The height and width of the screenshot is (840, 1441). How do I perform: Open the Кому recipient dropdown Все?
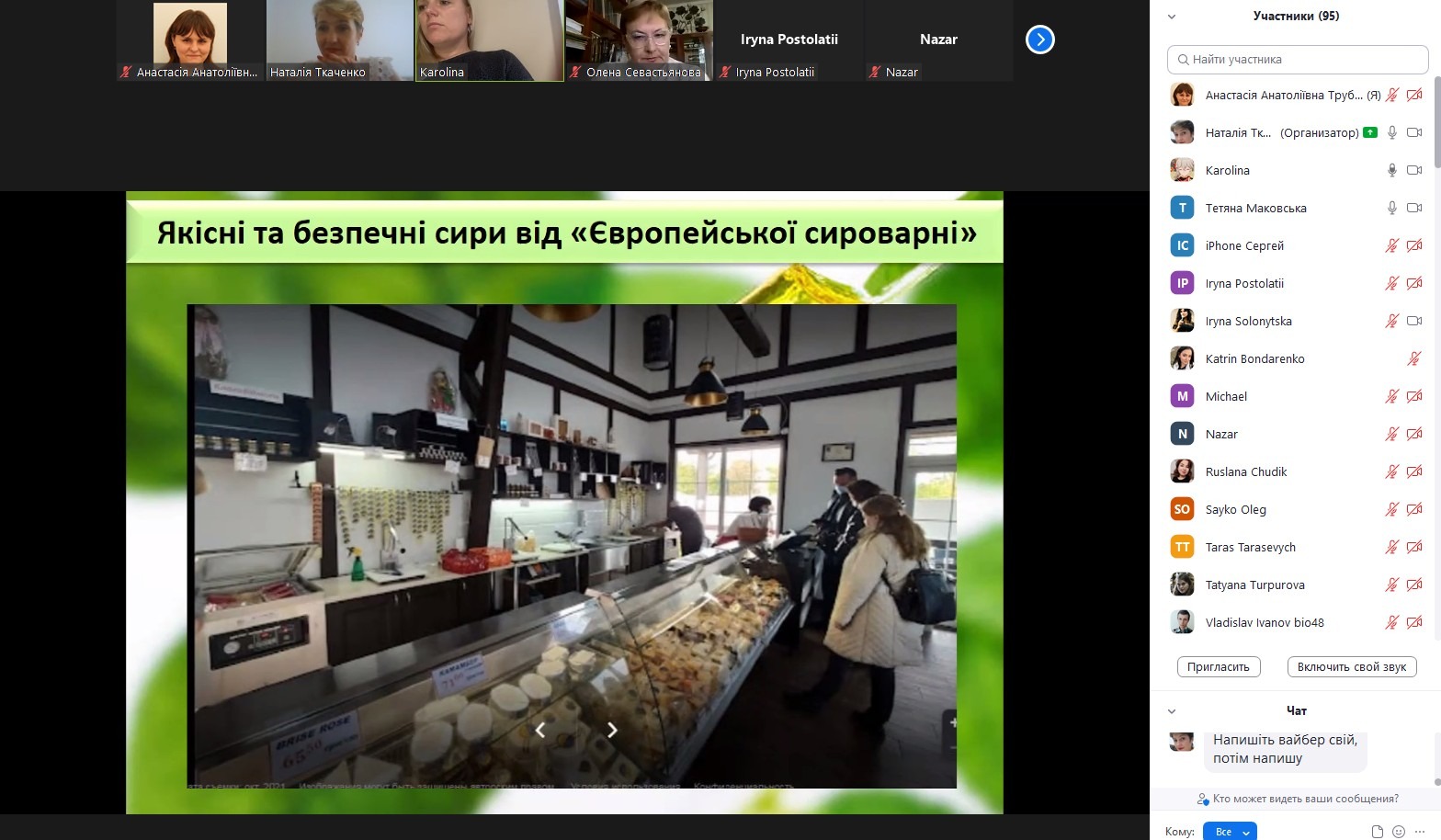[x=1229, y=832]
